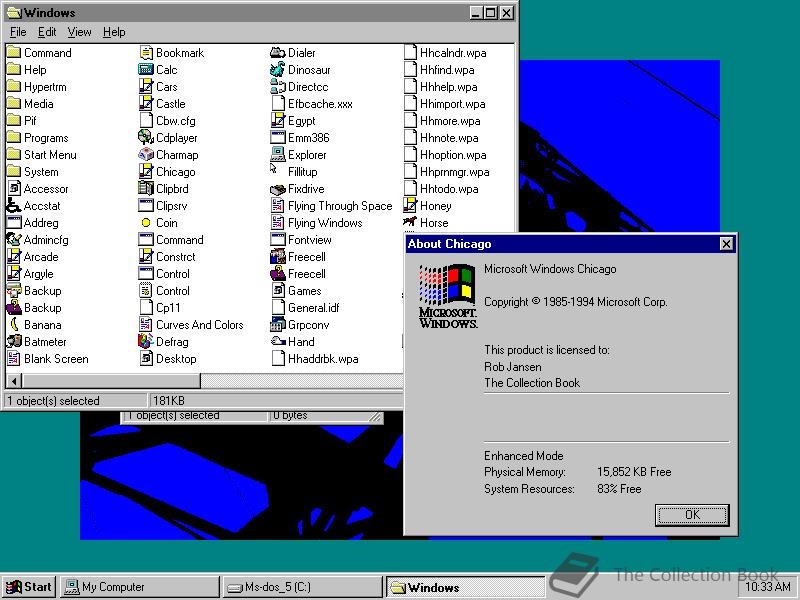Select the Grpconv icon
800x600 pixels.
[x=278, y=325]
